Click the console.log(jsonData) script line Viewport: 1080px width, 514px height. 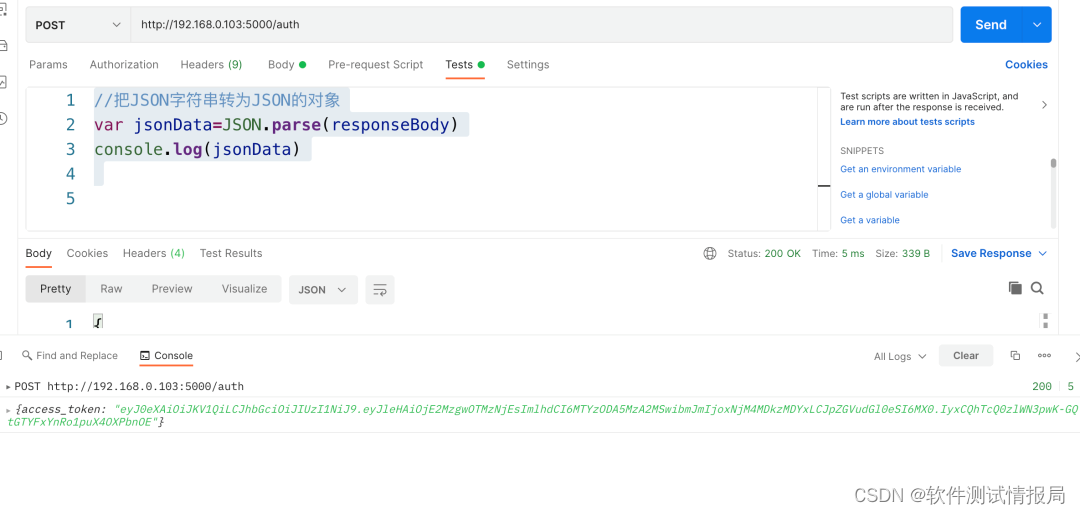click(198, 150)
